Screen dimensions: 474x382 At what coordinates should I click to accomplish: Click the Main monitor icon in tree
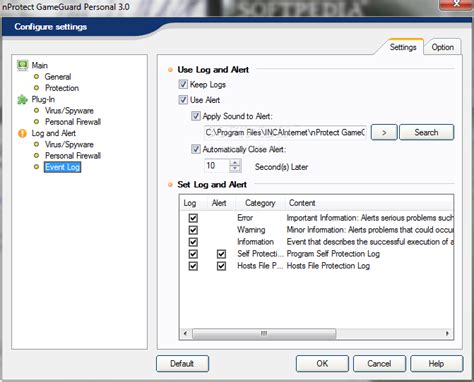[x=22, y=65]
